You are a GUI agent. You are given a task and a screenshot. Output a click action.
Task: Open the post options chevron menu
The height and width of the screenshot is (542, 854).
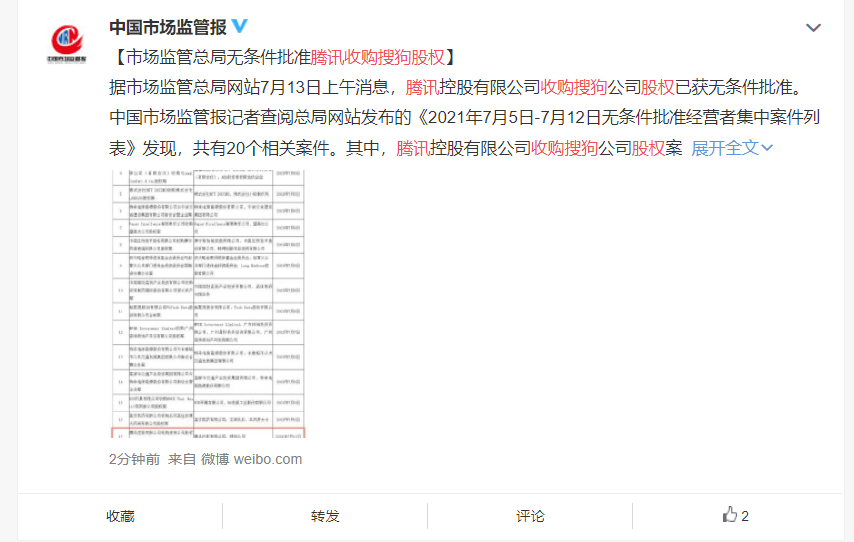coord(813,28)
